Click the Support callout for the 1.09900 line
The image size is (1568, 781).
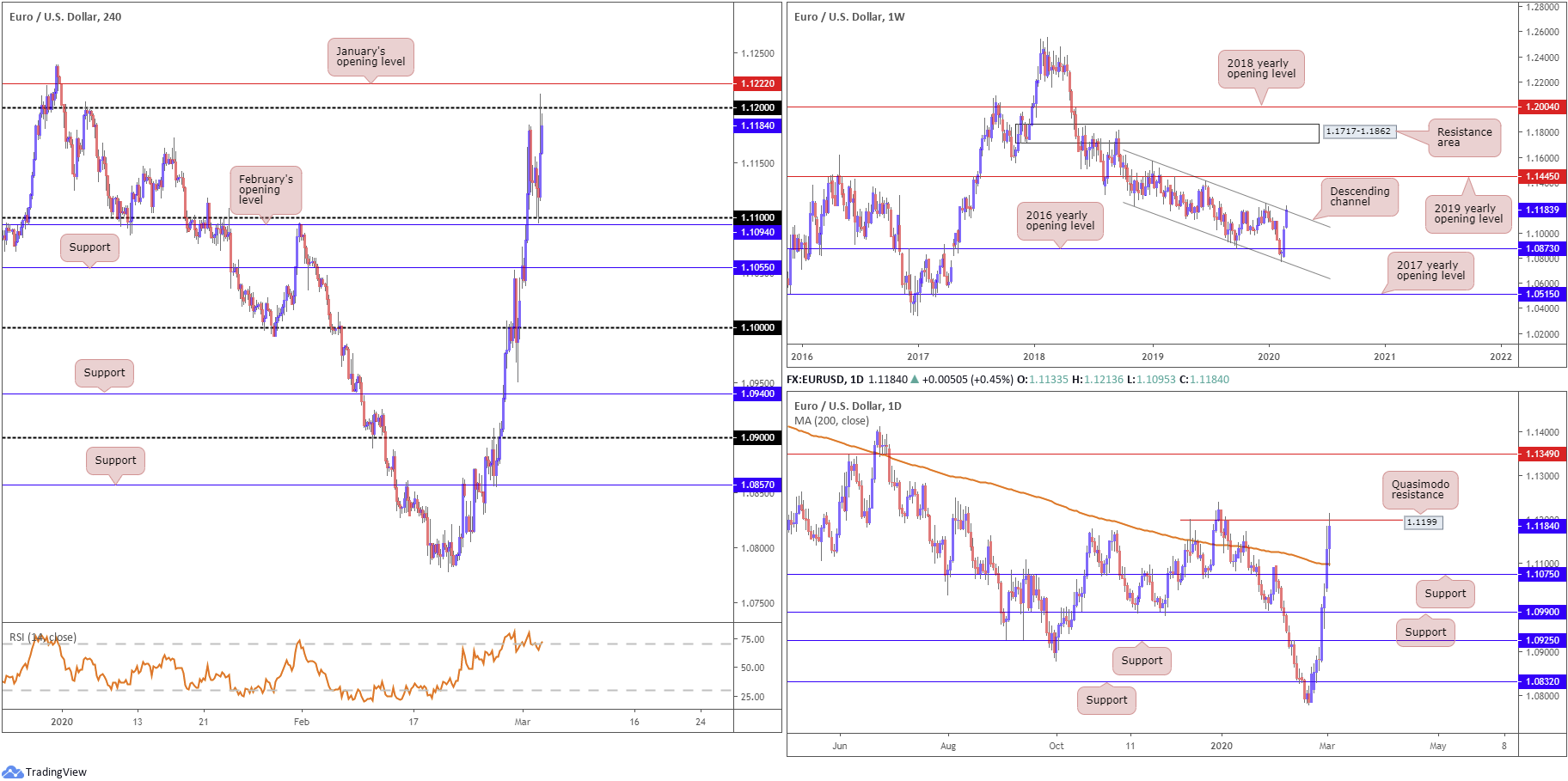click(x=1425, y=632)
